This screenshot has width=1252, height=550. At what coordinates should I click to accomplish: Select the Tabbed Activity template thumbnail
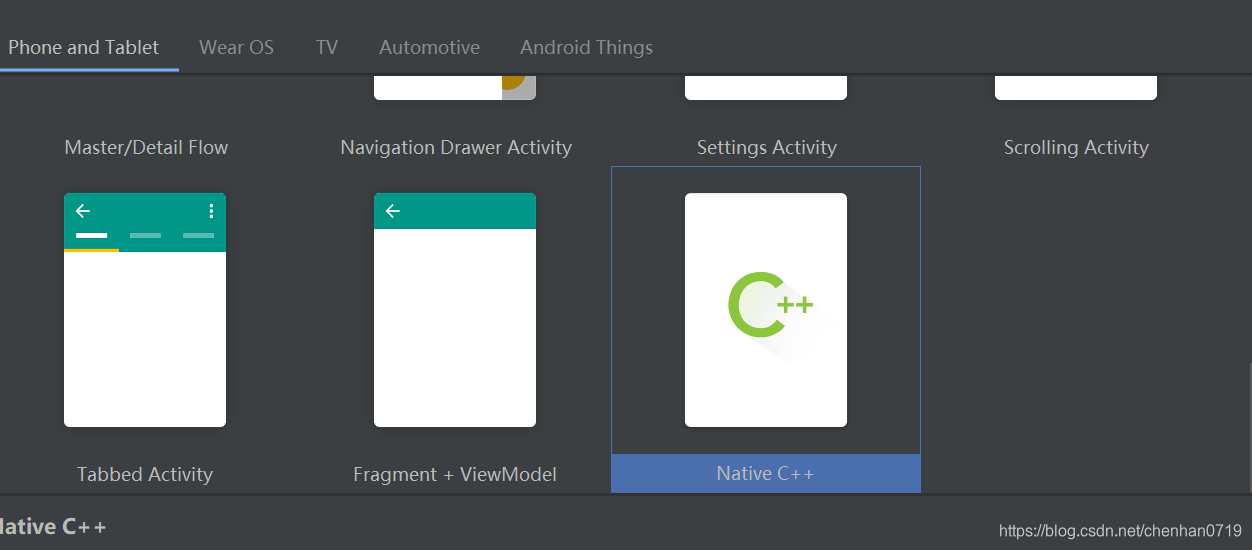(x=145, y=310)
